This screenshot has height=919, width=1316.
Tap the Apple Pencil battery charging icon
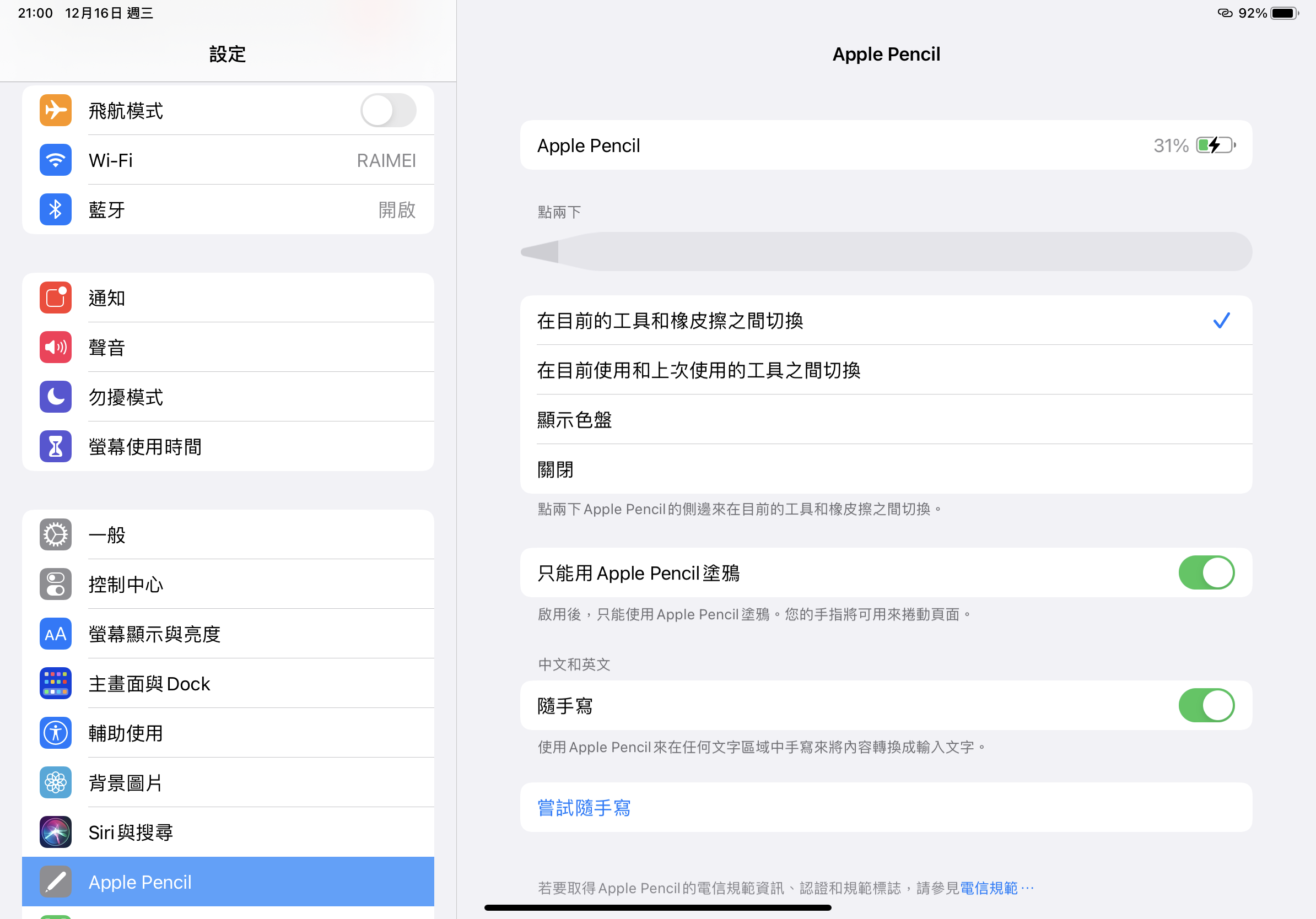(1216, 145)
